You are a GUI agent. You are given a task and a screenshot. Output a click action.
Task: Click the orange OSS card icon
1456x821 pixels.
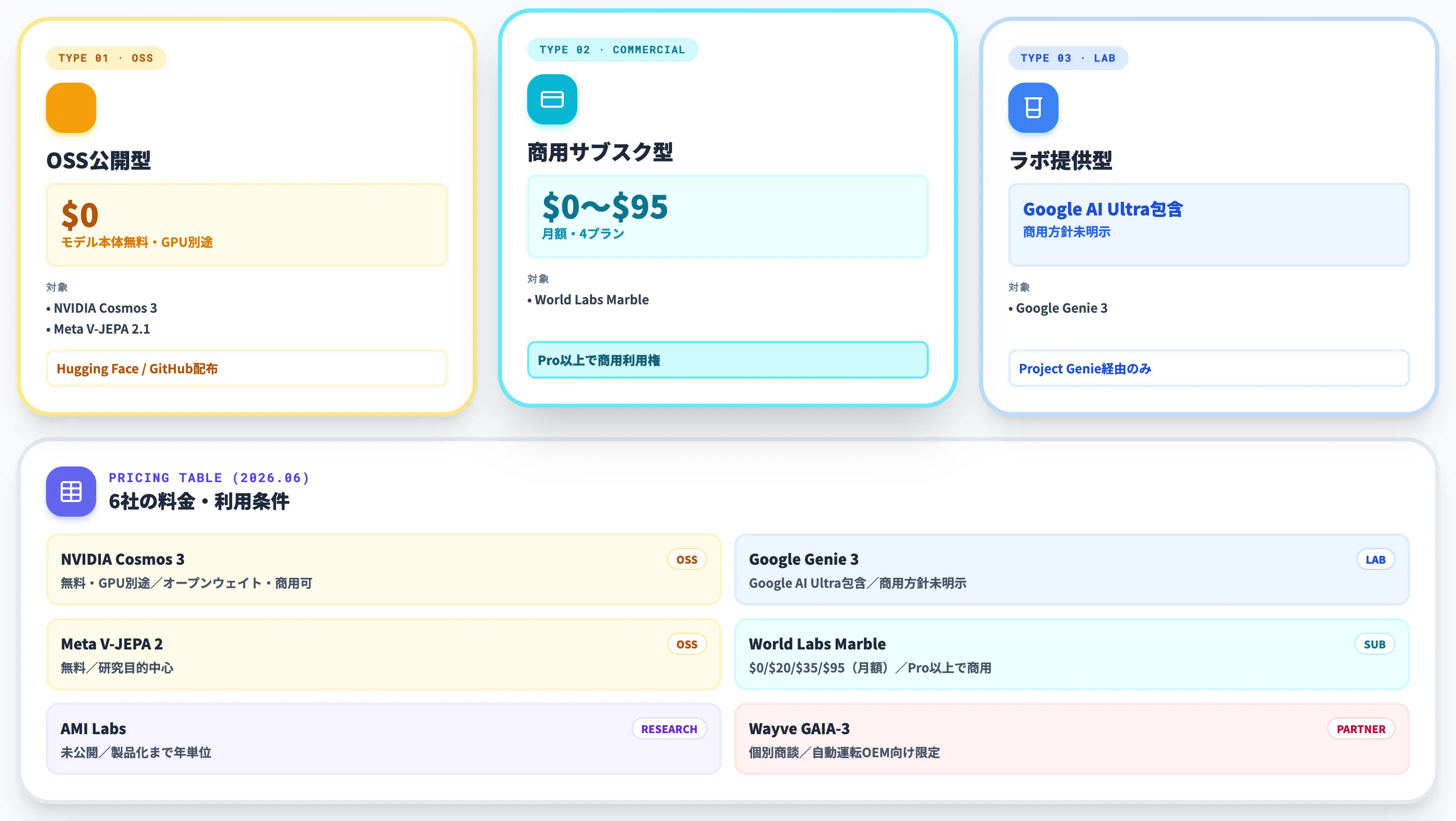click(71, 108)
